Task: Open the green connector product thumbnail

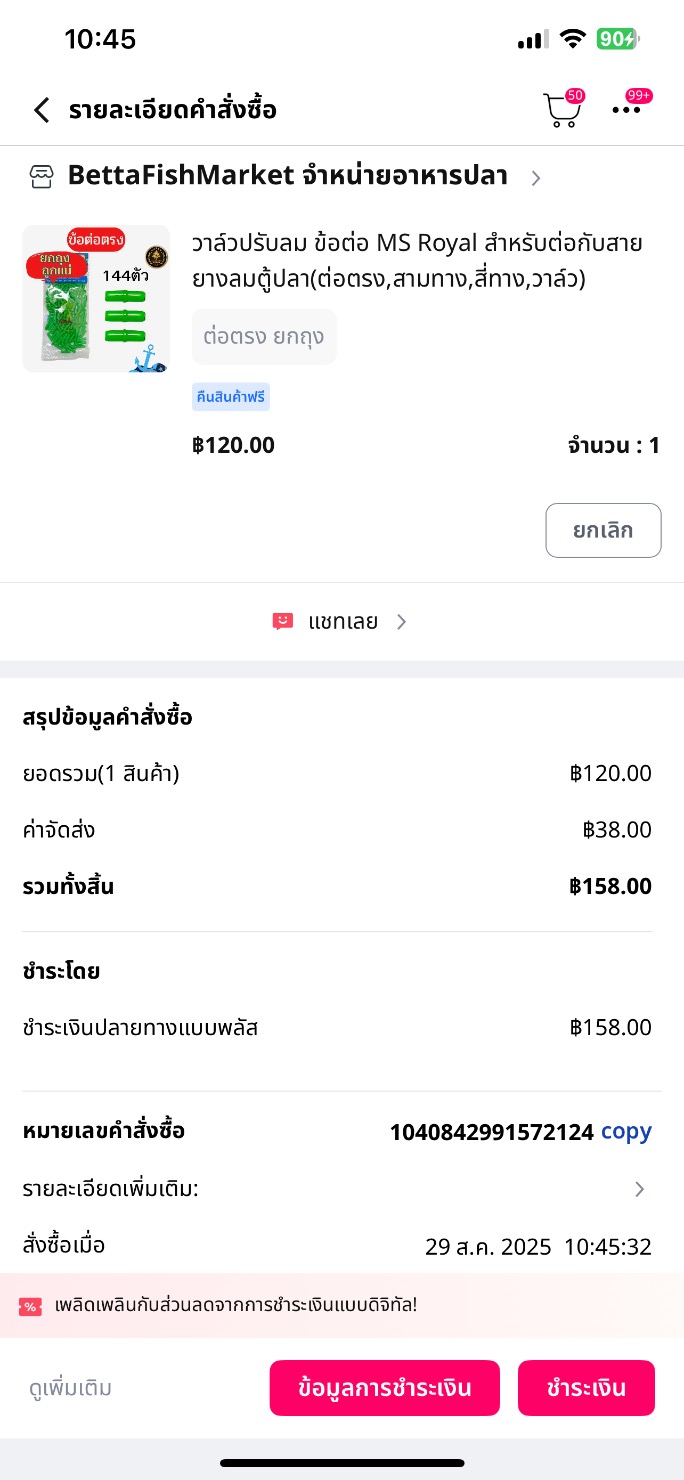Action: (x=96, y=299)
